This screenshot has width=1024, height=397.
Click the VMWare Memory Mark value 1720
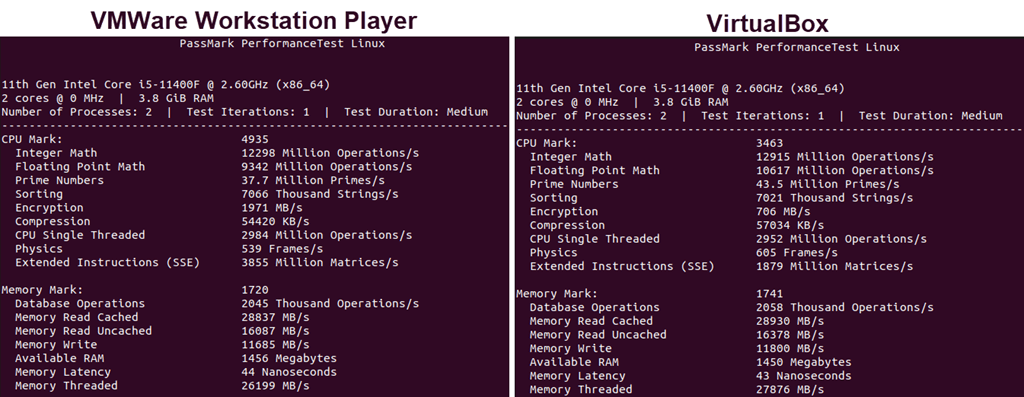(x=255, y=290)
